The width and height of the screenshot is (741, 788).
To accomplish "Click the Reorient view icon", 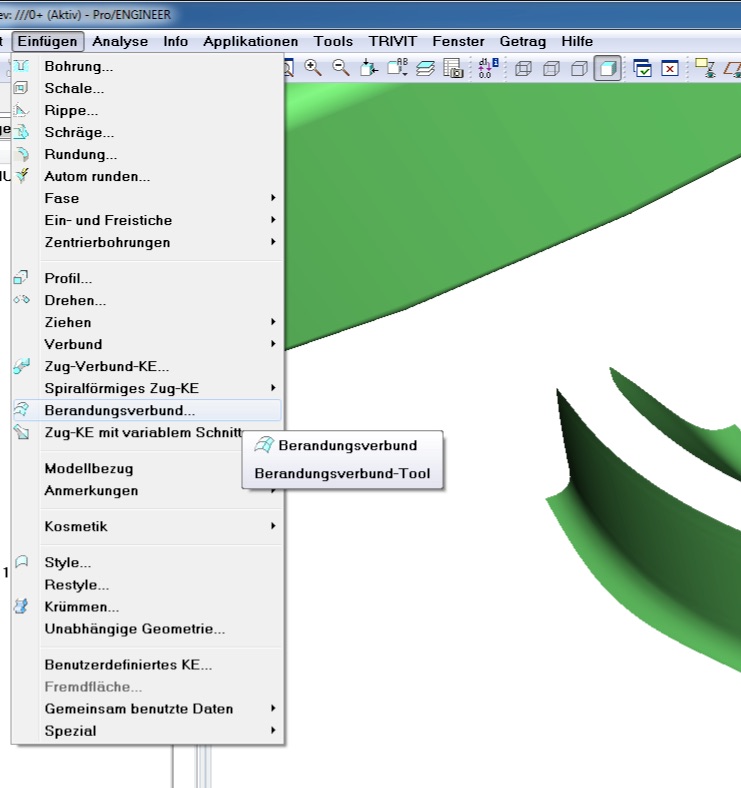I will pos(369,68).
